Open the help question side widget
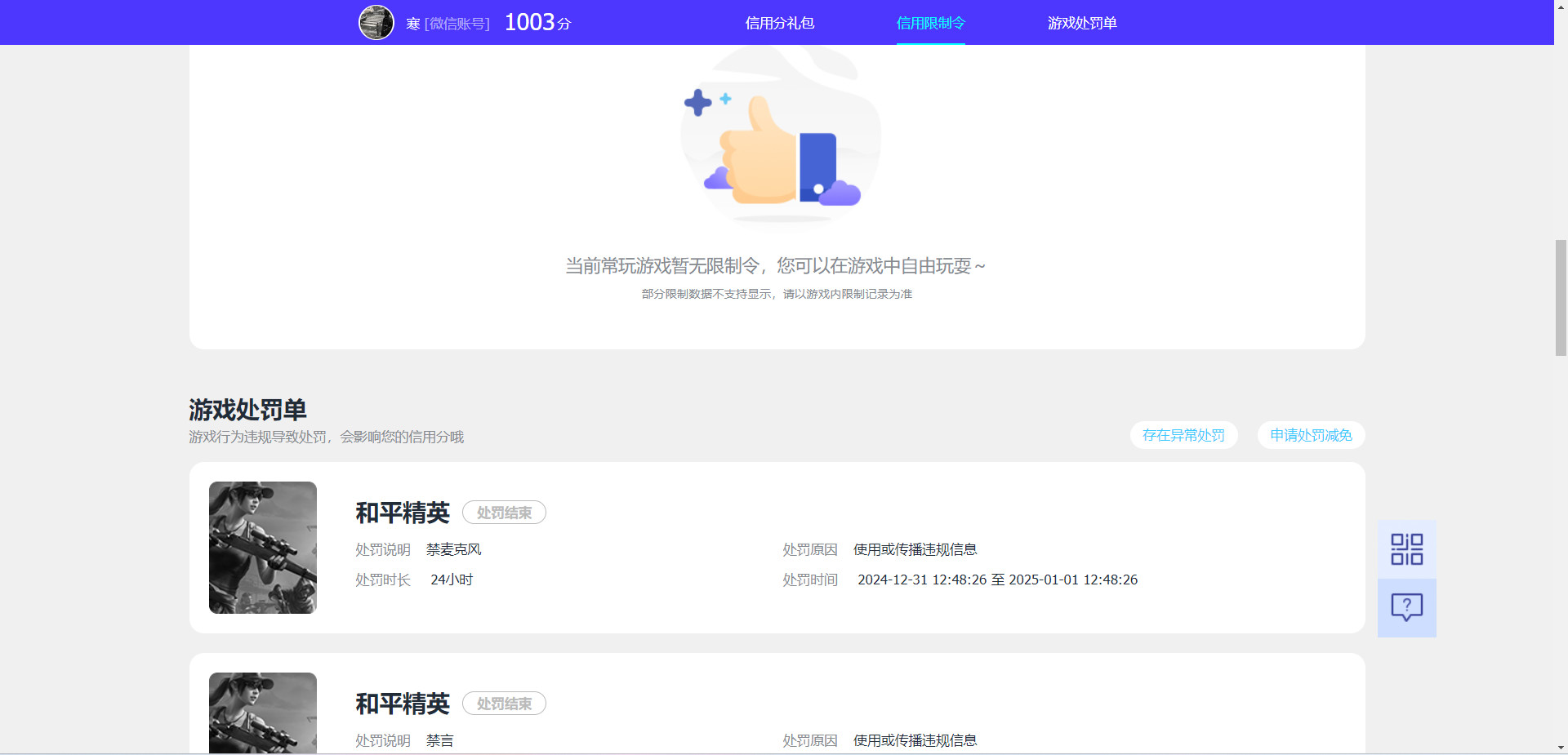The height and width of the screenshot is (755, 1568). pyautogui.click(x=1406, y=607)
